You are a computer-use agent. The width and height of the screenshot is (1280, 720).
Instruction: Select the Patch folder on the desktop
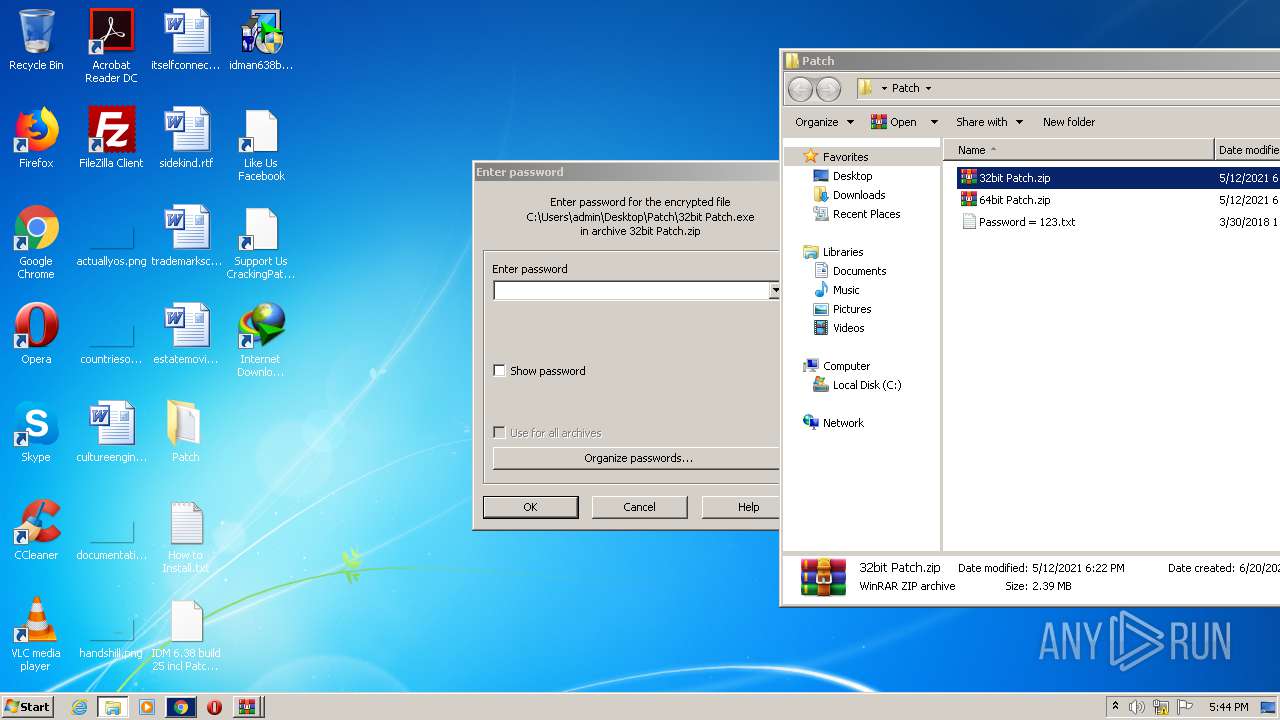[185, 432]
